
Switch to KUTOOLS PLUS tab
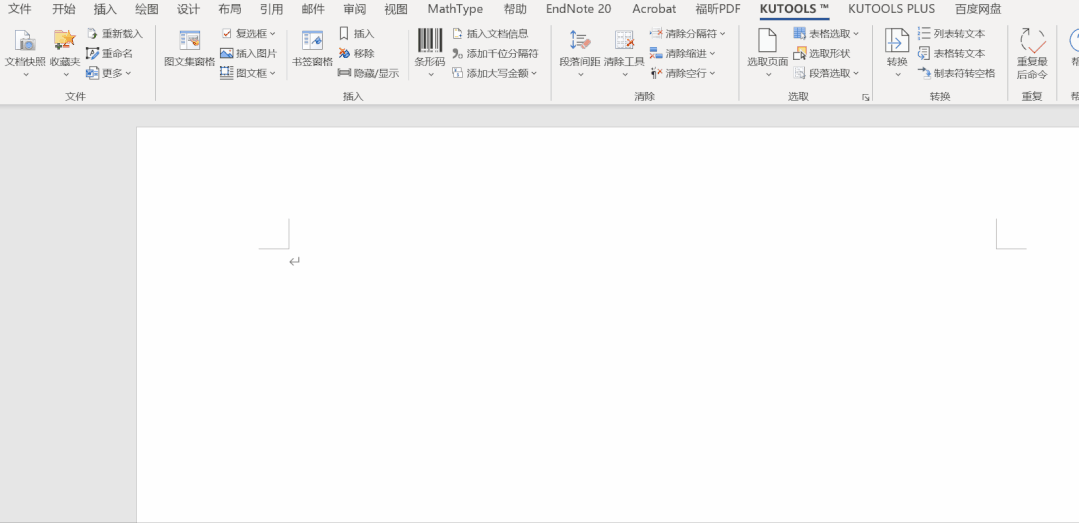pyautogui.click(x=891, y=9)
